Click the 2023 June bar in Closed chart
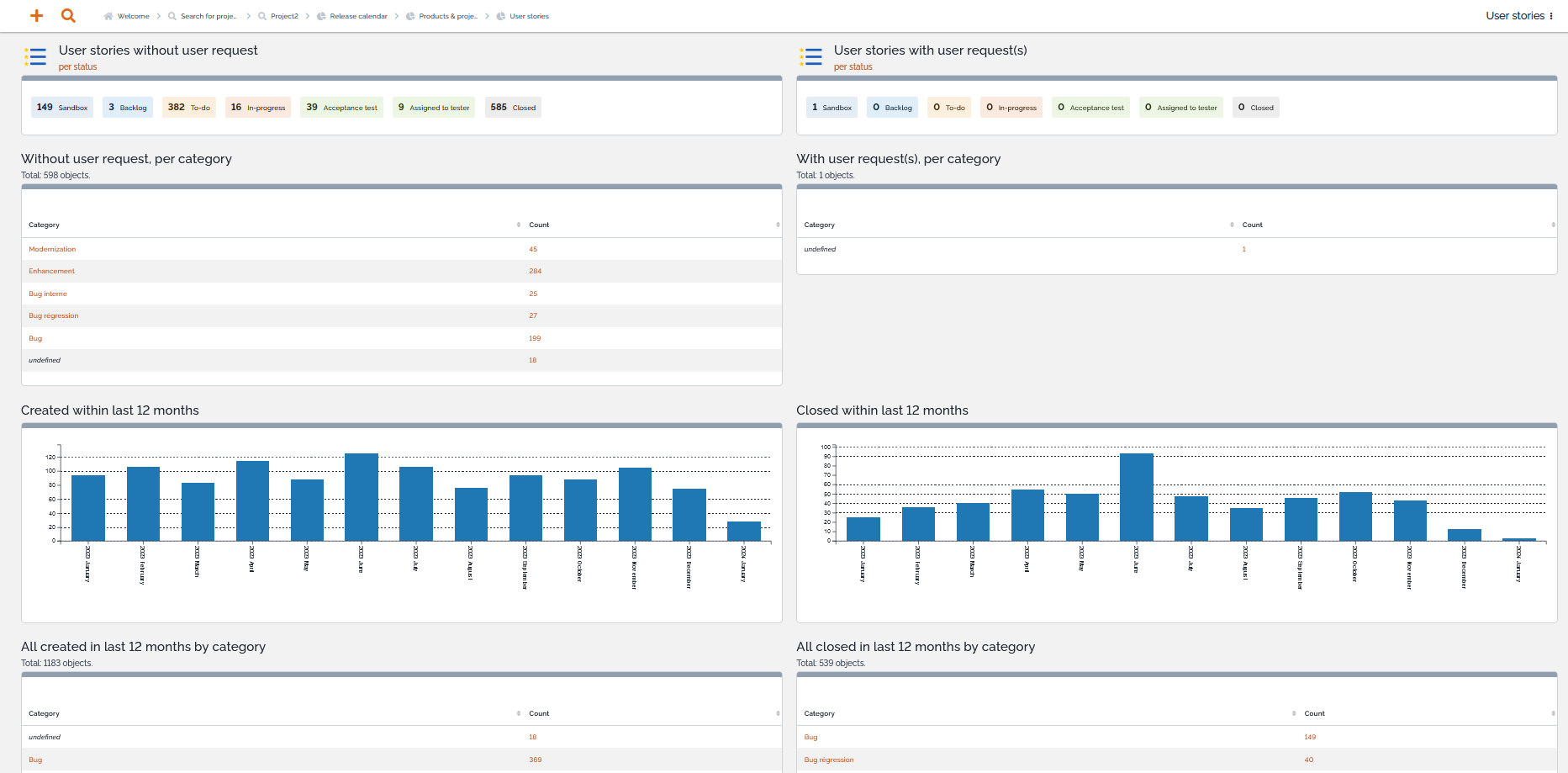Screen dimensions: 1568x773 coord(1136,497)
